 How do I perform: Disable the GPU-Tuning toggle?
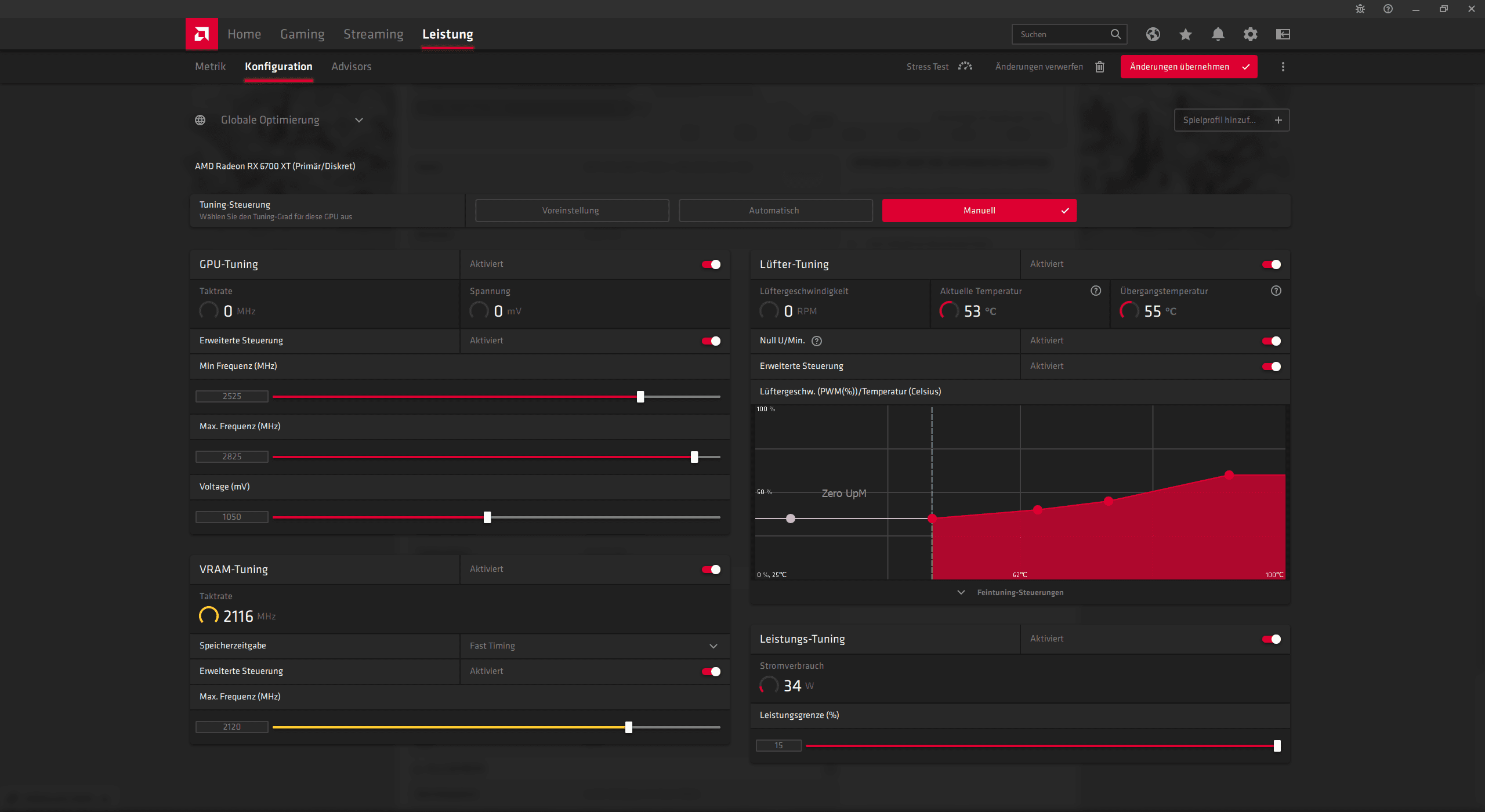pyautogui.click(x=711, y=264)
